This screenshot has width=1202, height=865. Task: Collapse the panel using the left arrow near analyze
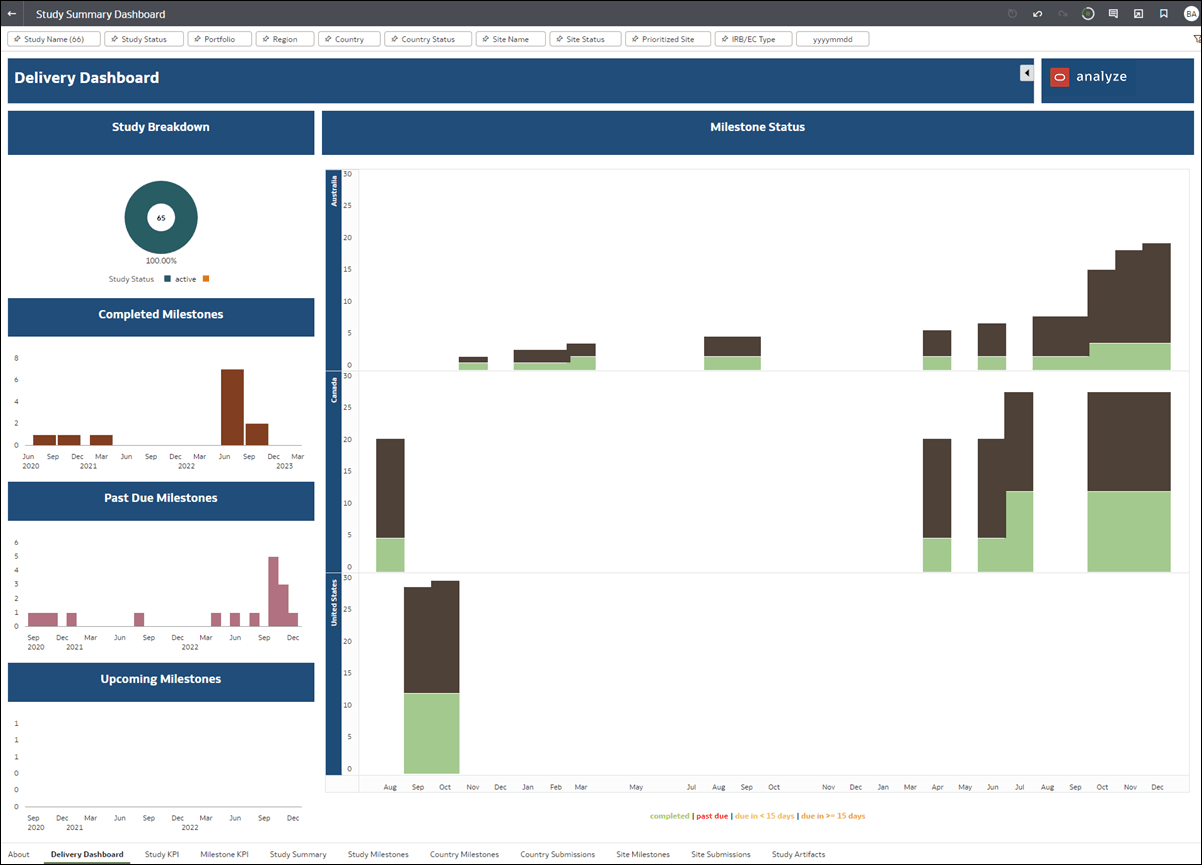tap(1026, 72)
